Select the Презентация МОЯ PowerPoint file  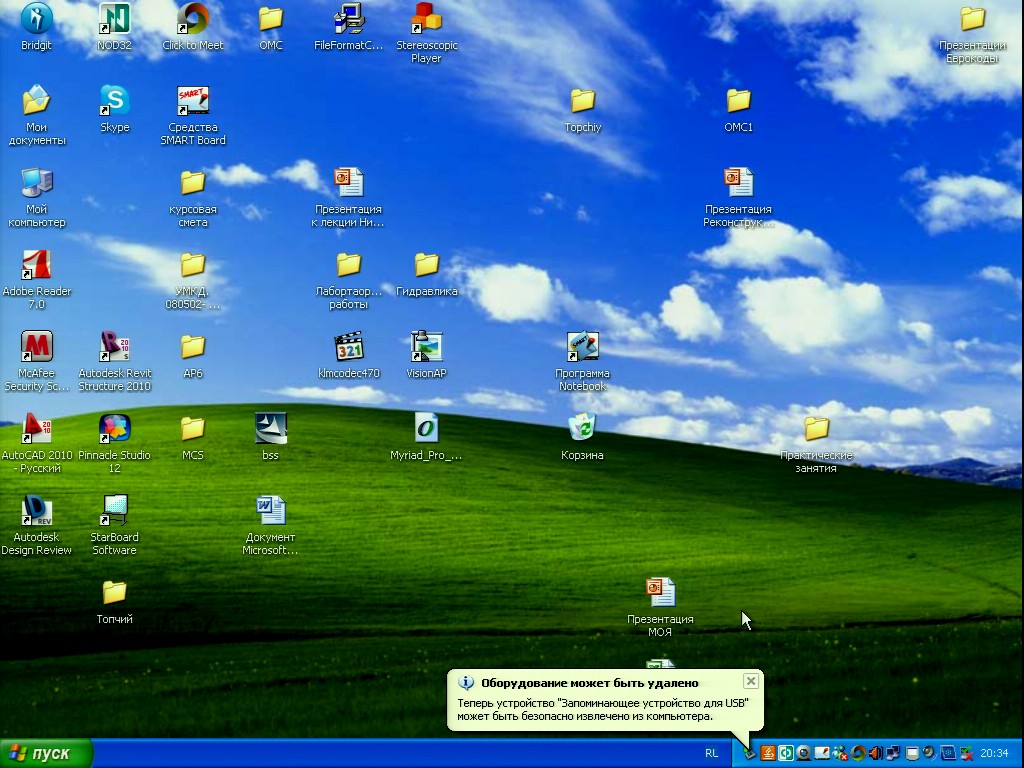(x=660, y=607)
